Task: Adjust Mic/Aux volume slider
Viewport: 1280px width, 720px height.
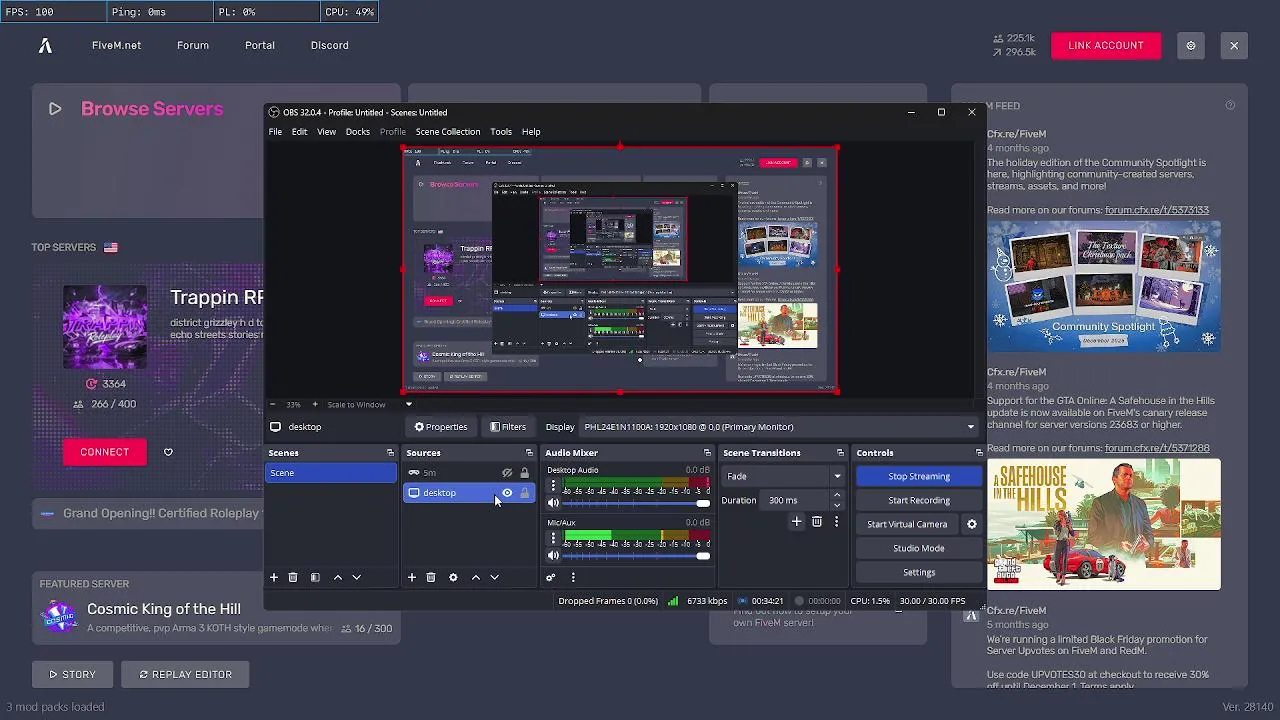Action: pyautogui.click(x=637, y=556)
